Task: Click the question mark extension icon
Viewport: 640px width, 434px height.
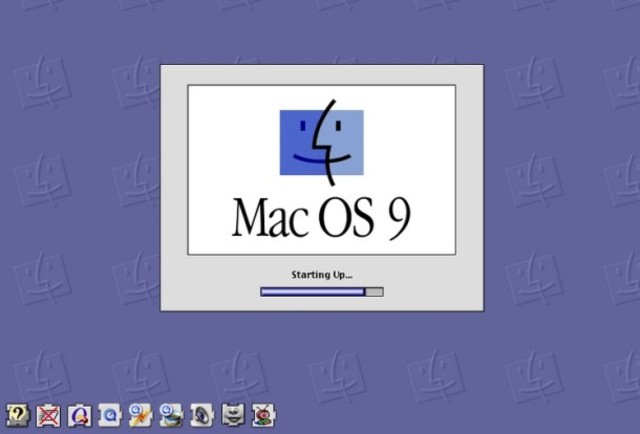Action: click(18, 415)
